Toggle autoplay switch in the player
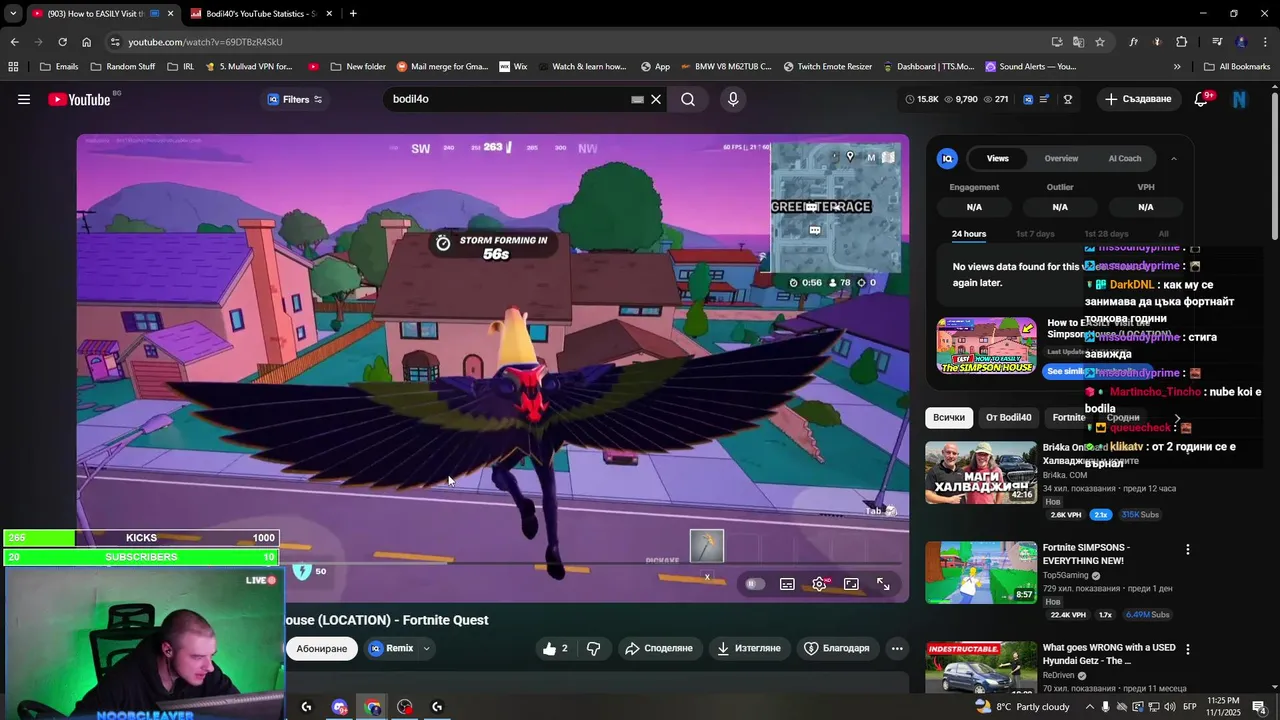Screen dimensions: 1280x720 pyautogui.click(x=755, y=584)
